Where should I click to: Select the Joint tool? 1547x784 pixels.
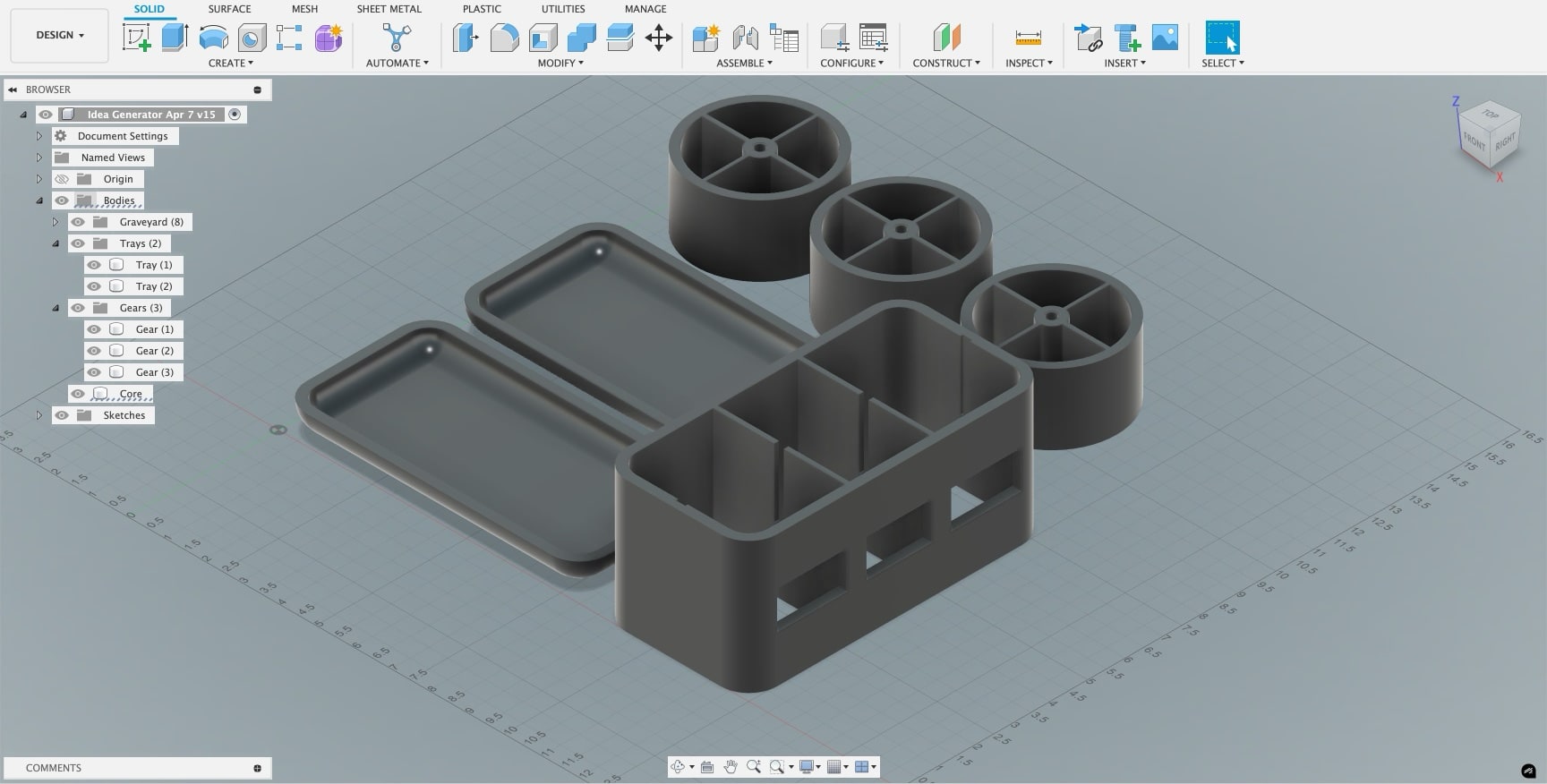[x=745, y=38]
